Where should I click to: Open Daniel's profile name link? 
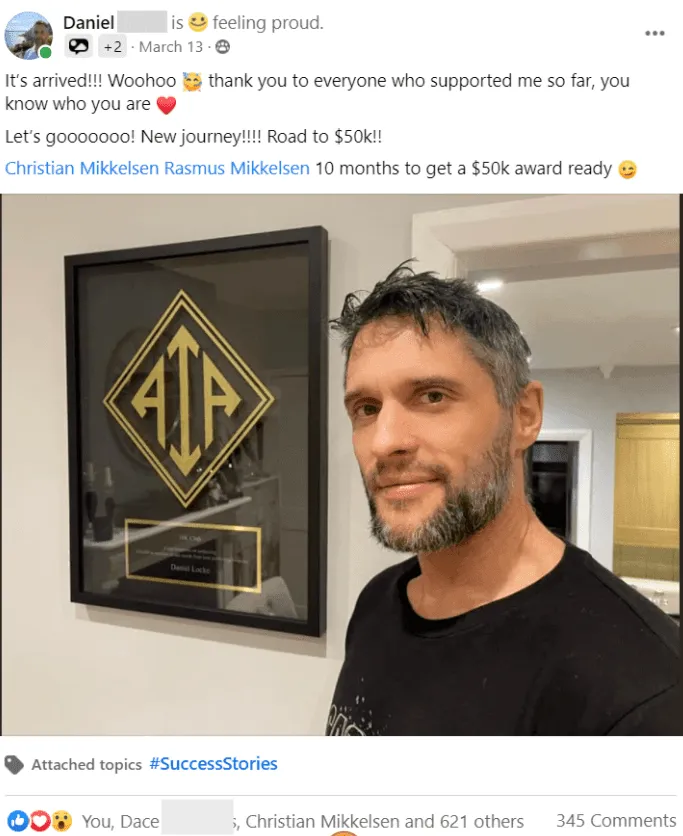point(89,22)
